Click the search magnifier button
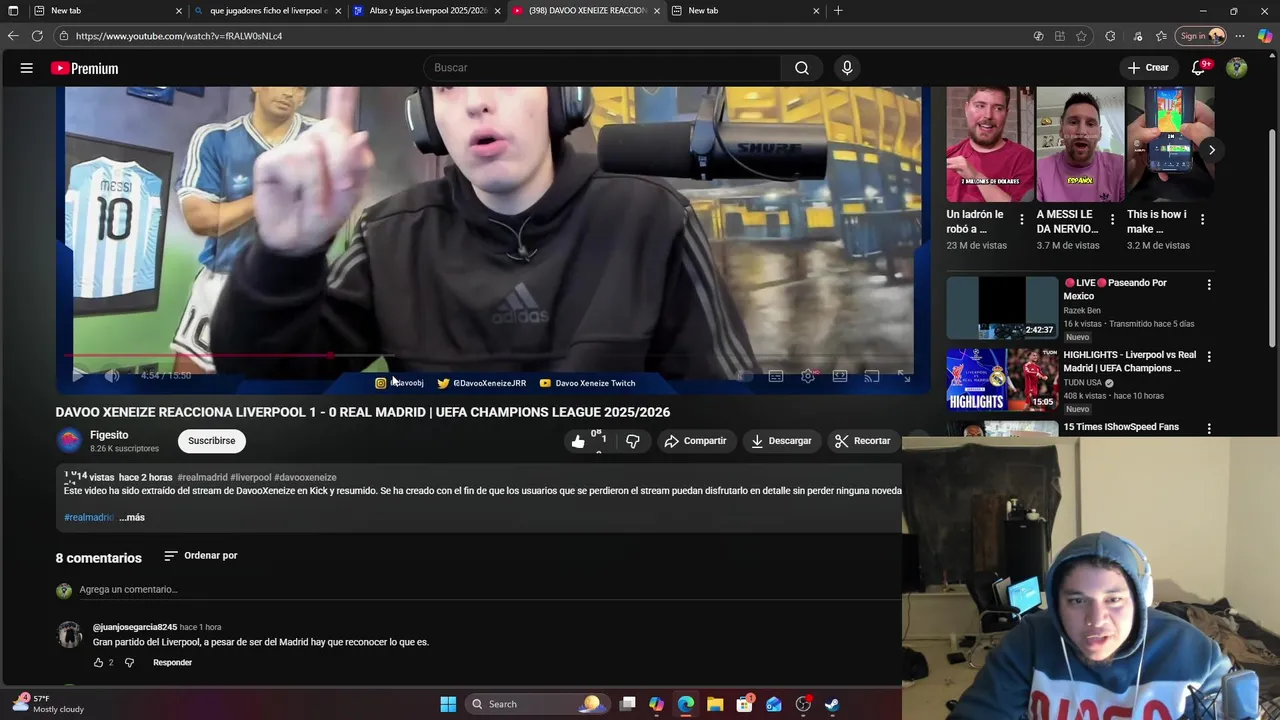The width and height of the screenshot is (1280, 720). (x=802, y=68)
